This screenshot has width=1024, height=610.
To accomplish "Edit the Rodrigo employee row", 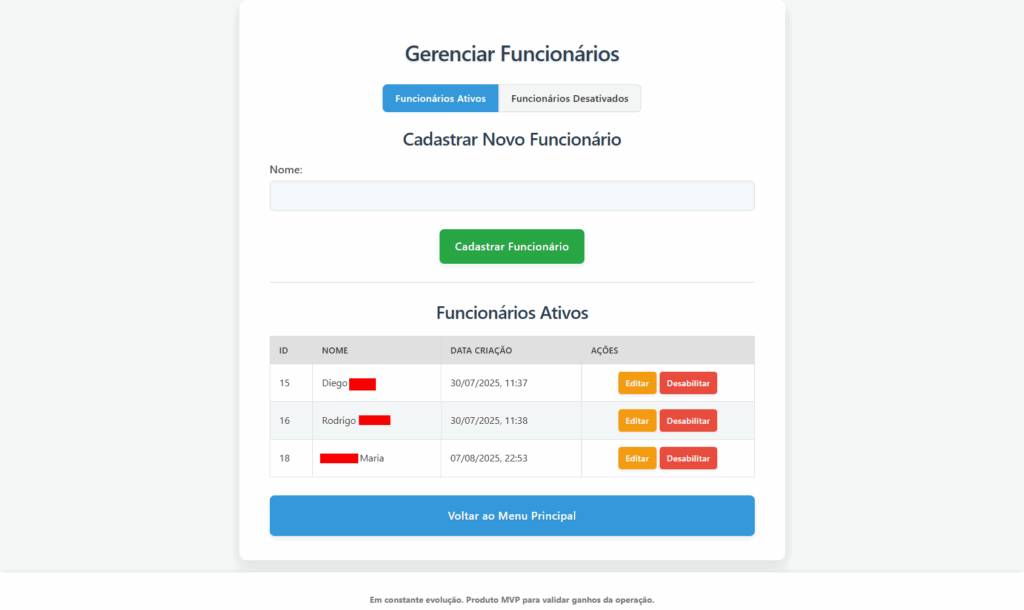I will pos(637,421).
